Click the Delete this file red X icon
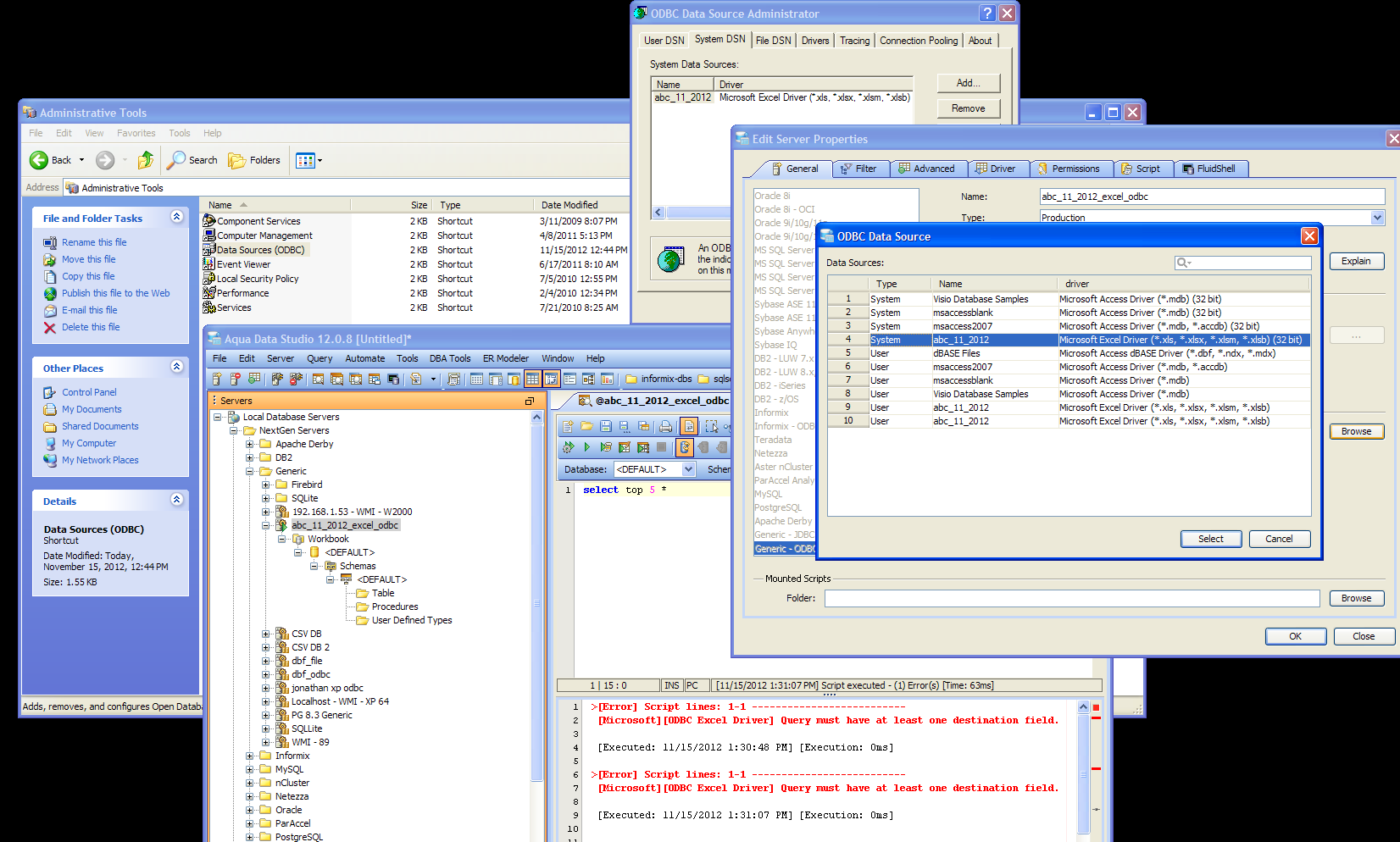The image size is (1400, 842). point(50,327)
